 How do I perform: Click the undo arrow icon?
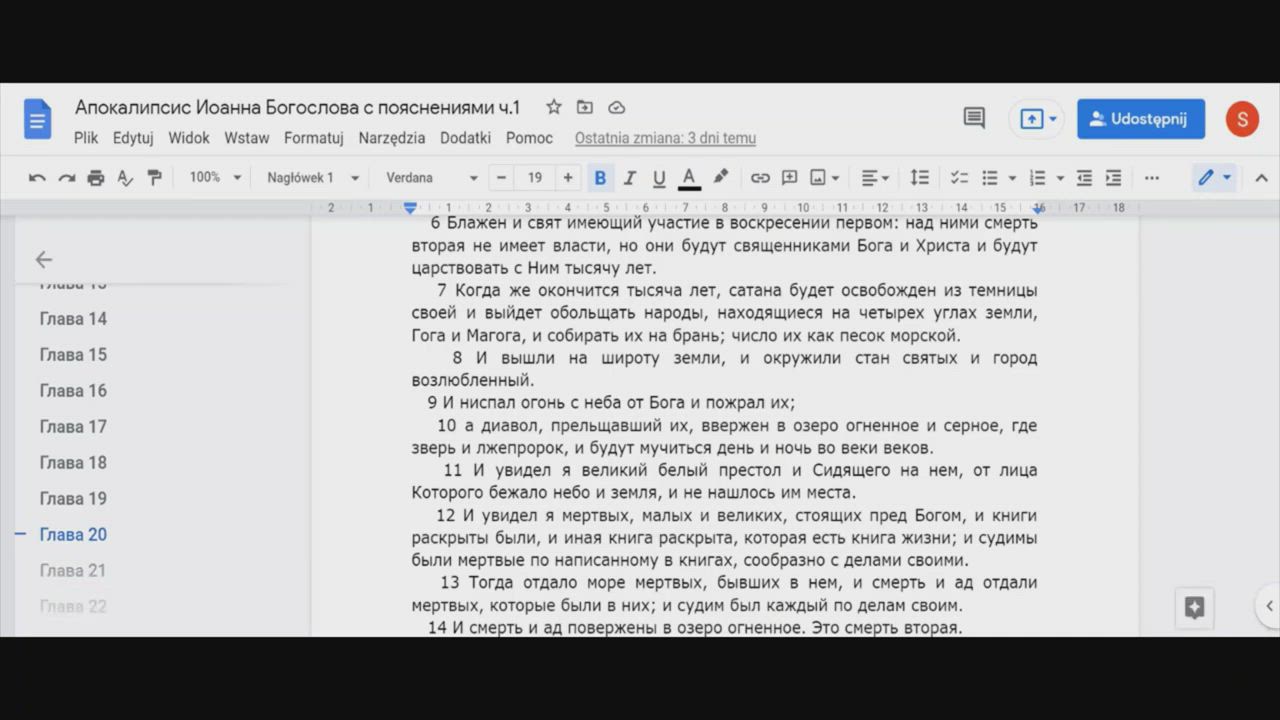37,178
